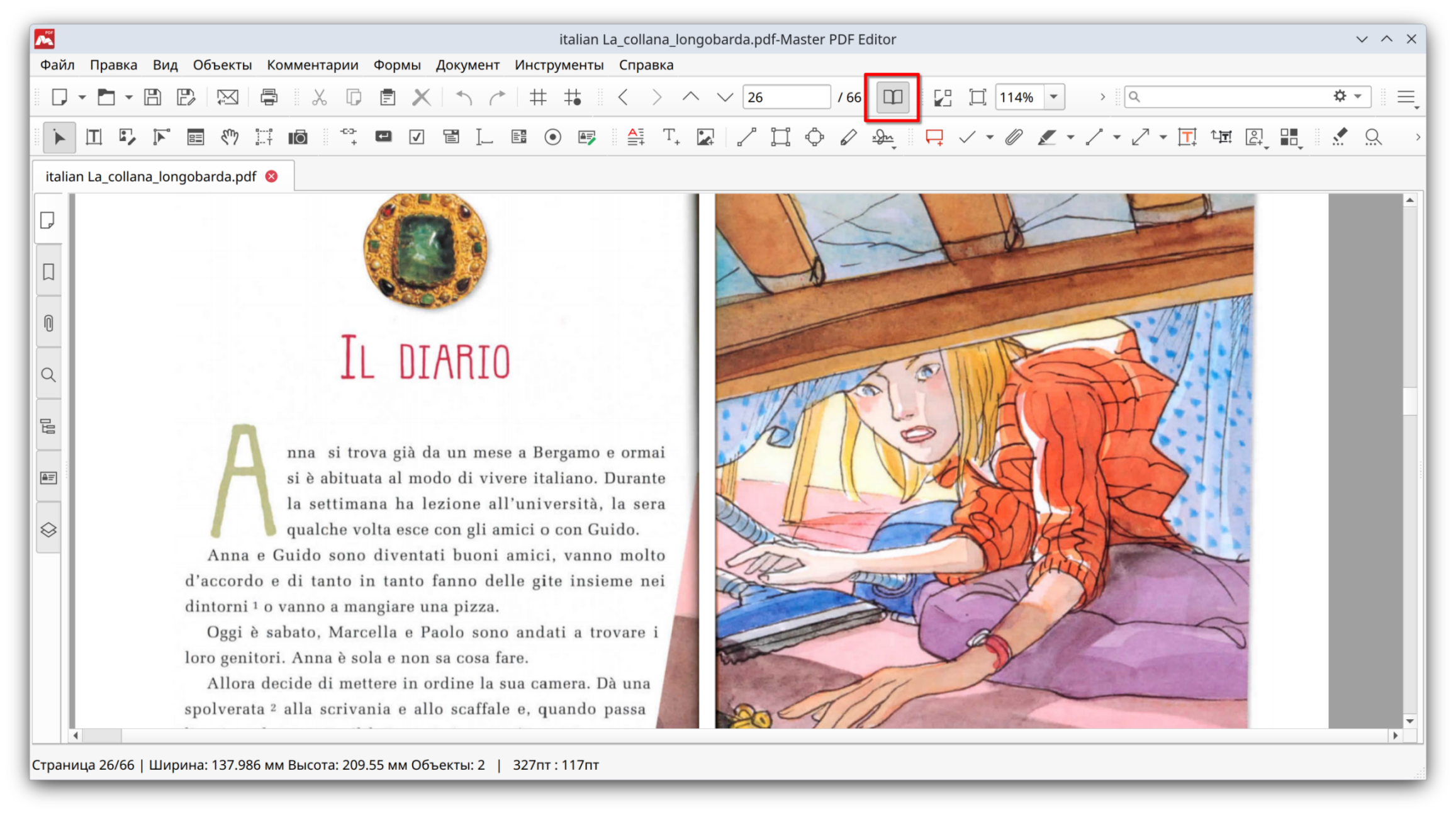Add a sticky note comment
Viewport: 1456px width, 815px height.
(x=934, y=137)
